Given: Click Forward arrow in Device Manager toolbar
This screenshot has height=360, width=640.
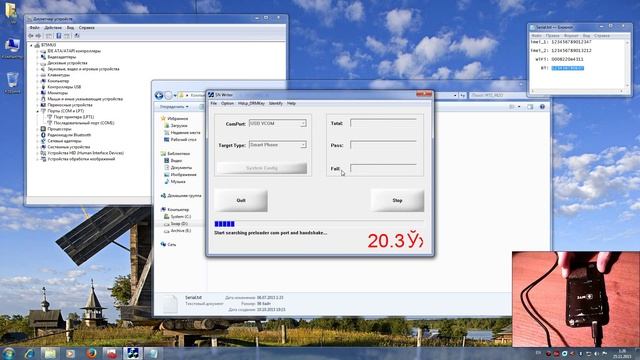Looking at the screenshot, I should [x=38, y=36].
